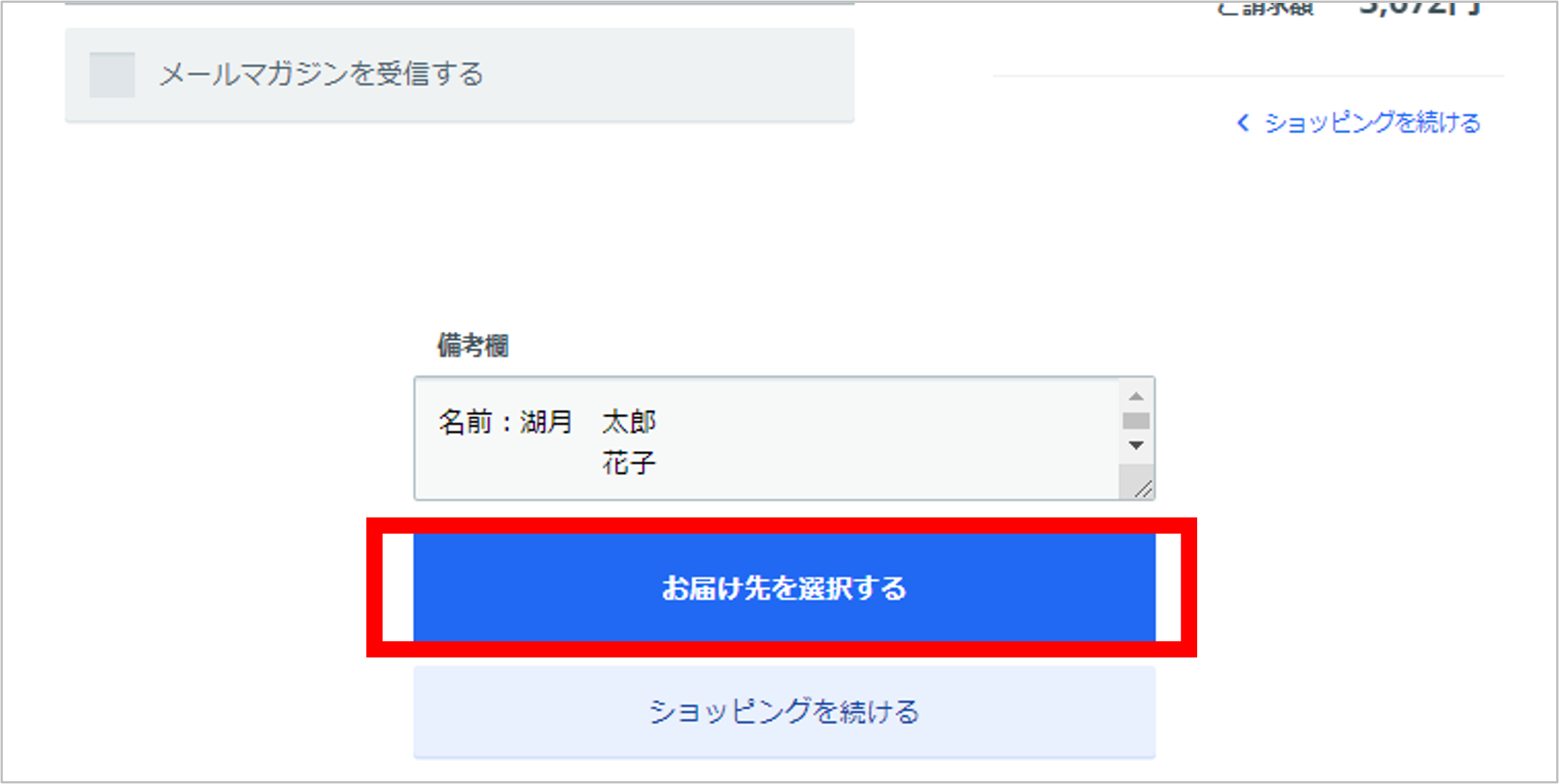Place cursor after 花子 in remarks box
1559x784 pixels.
[658, 464]
